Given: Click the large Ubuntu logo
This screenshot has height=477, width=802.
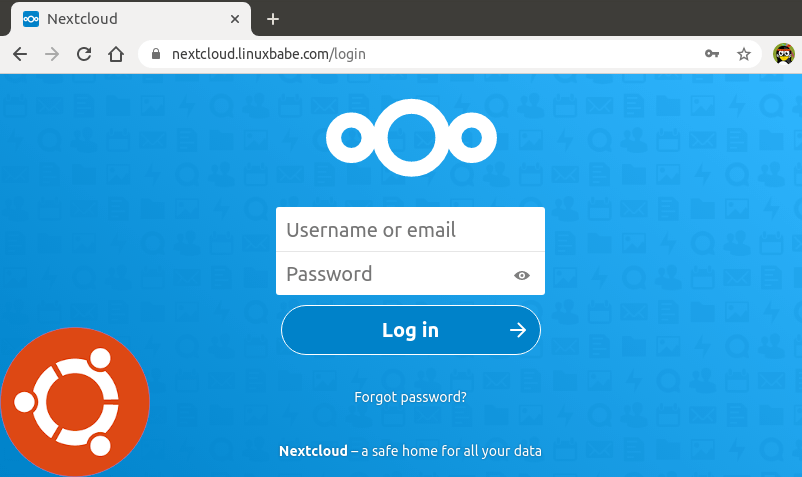Looking at the screenshot, I should pos(75,402).
